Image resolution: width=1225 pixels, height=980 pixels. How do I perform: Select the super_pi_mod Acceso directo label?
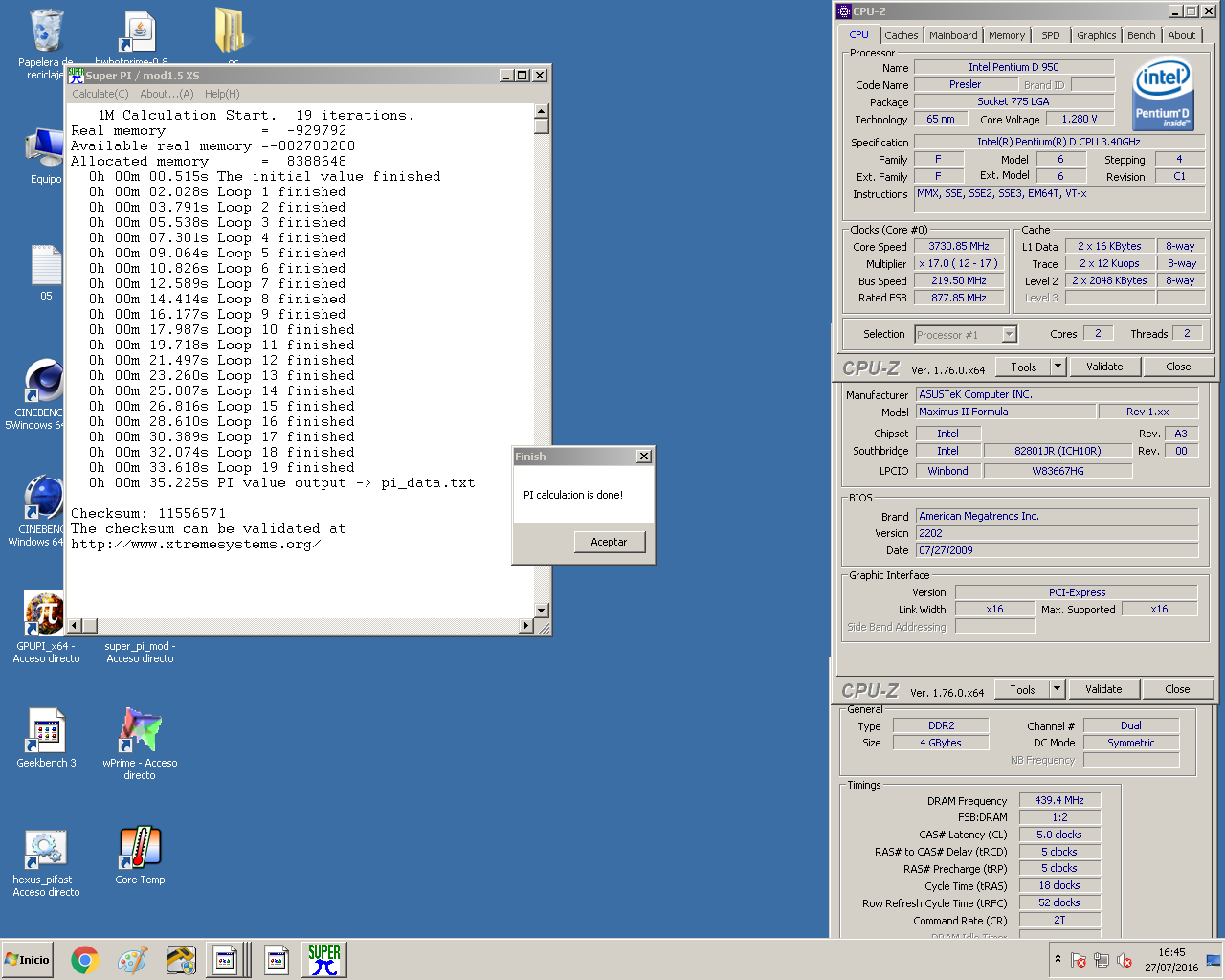pos(140,653)
